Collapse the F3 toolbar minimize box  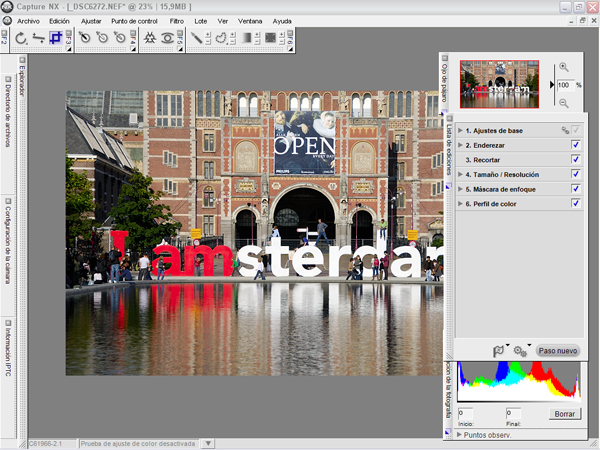(x=69, y=33)
